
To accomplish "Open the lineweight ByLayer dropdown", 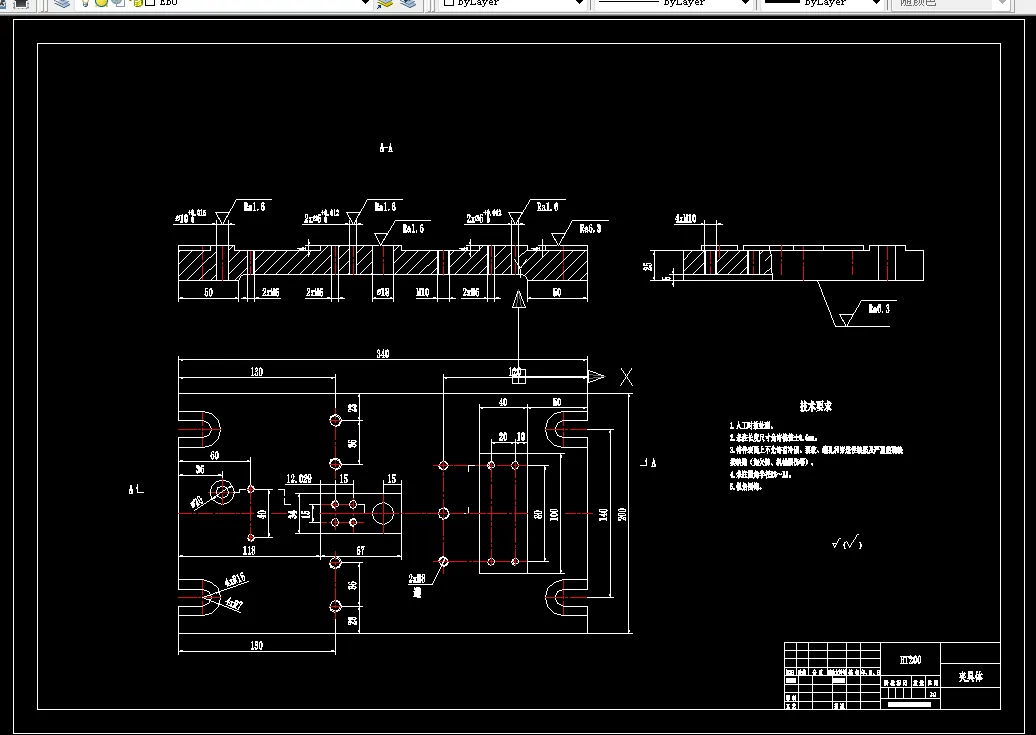I will (876, 3).
